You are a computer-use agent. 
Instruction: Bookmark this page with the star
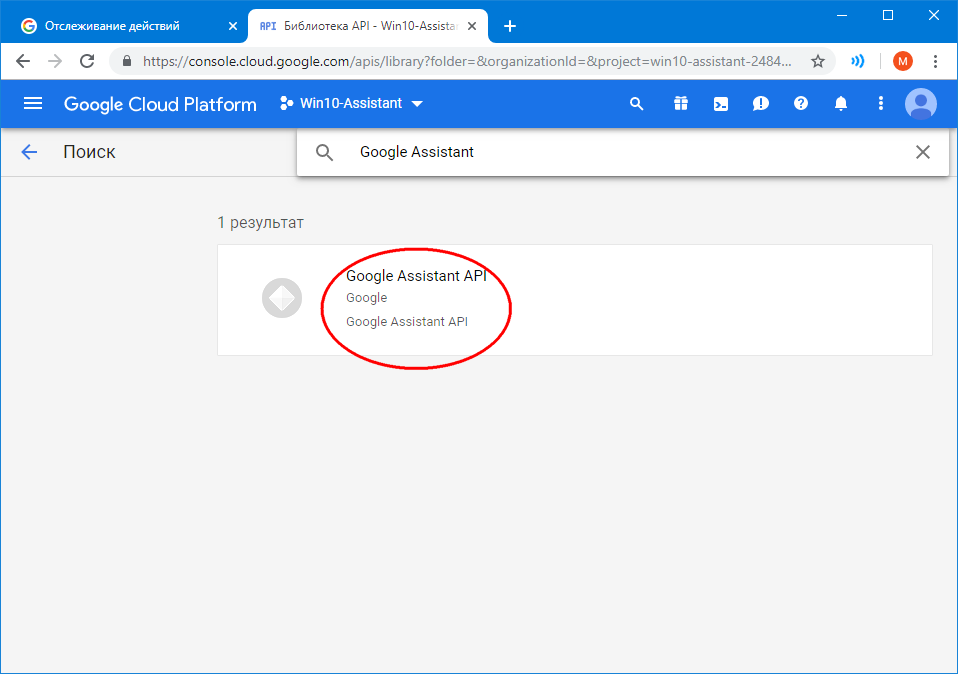[817, 61]
